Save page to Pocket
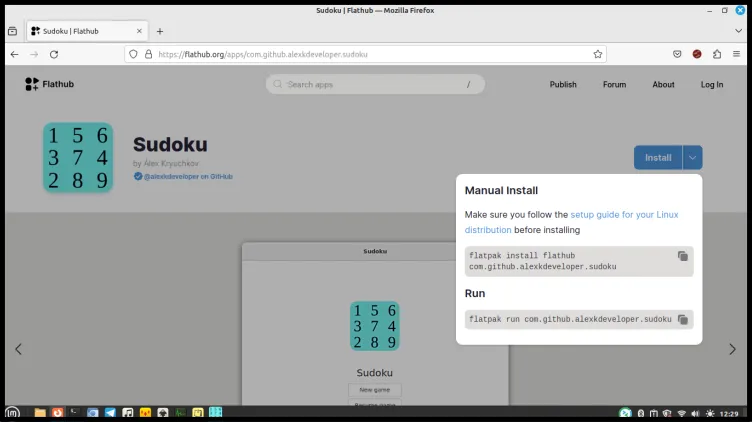The image size is (752, 422). coord(677,54)
